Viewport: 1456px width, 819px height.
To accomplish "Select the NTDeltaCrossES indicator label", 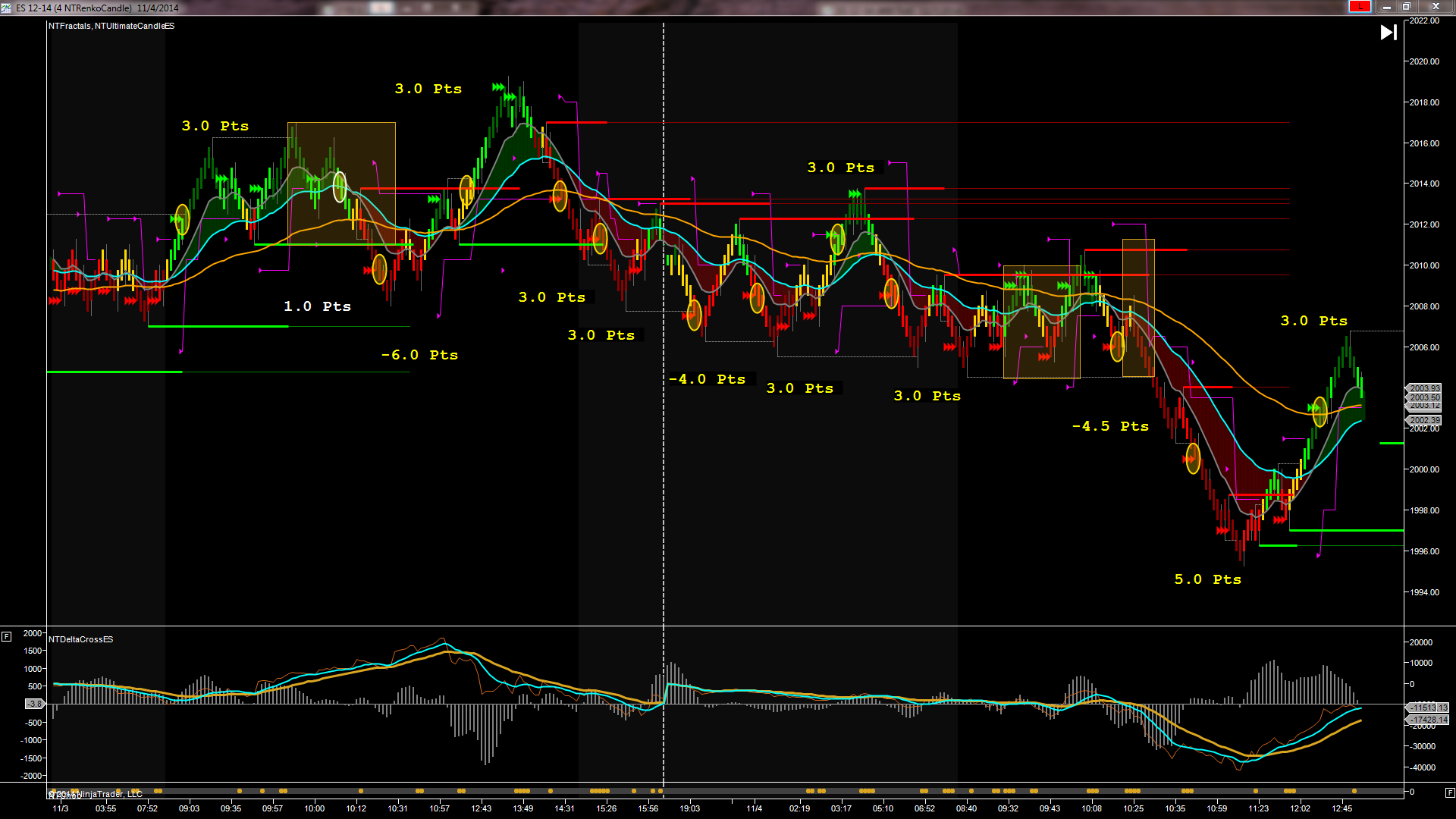I will click(81, 639).
